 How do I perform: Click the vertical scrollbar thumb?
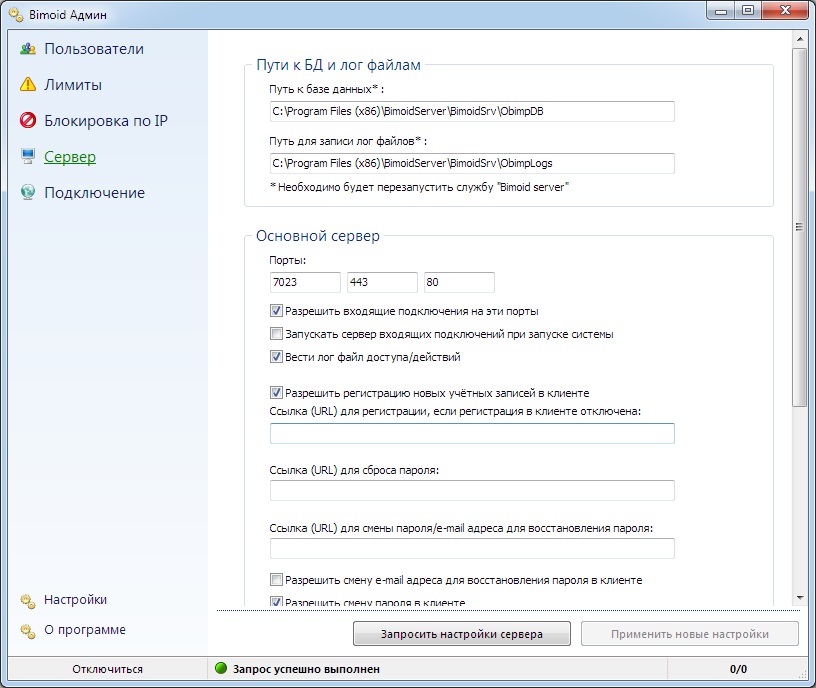tap(800, 227)
